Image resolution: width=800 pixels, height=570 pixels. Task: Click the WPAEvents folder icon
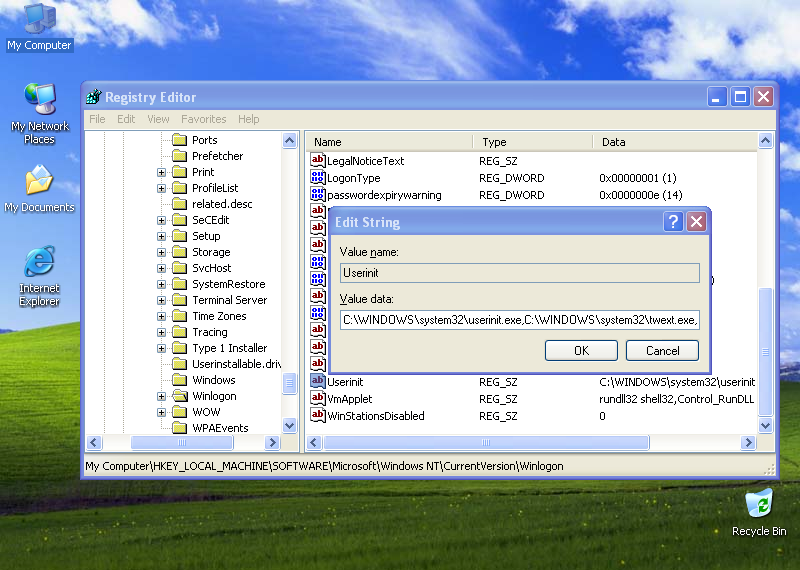(x=180, y=428)
